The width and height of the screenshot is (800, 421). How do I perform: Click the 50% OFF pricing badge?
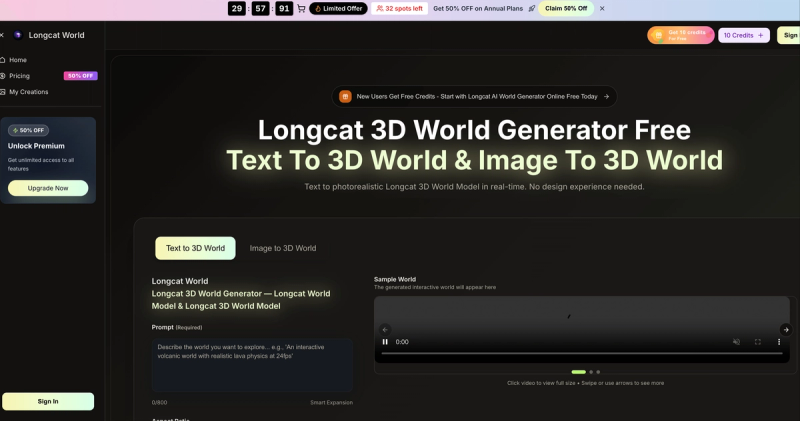click(81, 76)
